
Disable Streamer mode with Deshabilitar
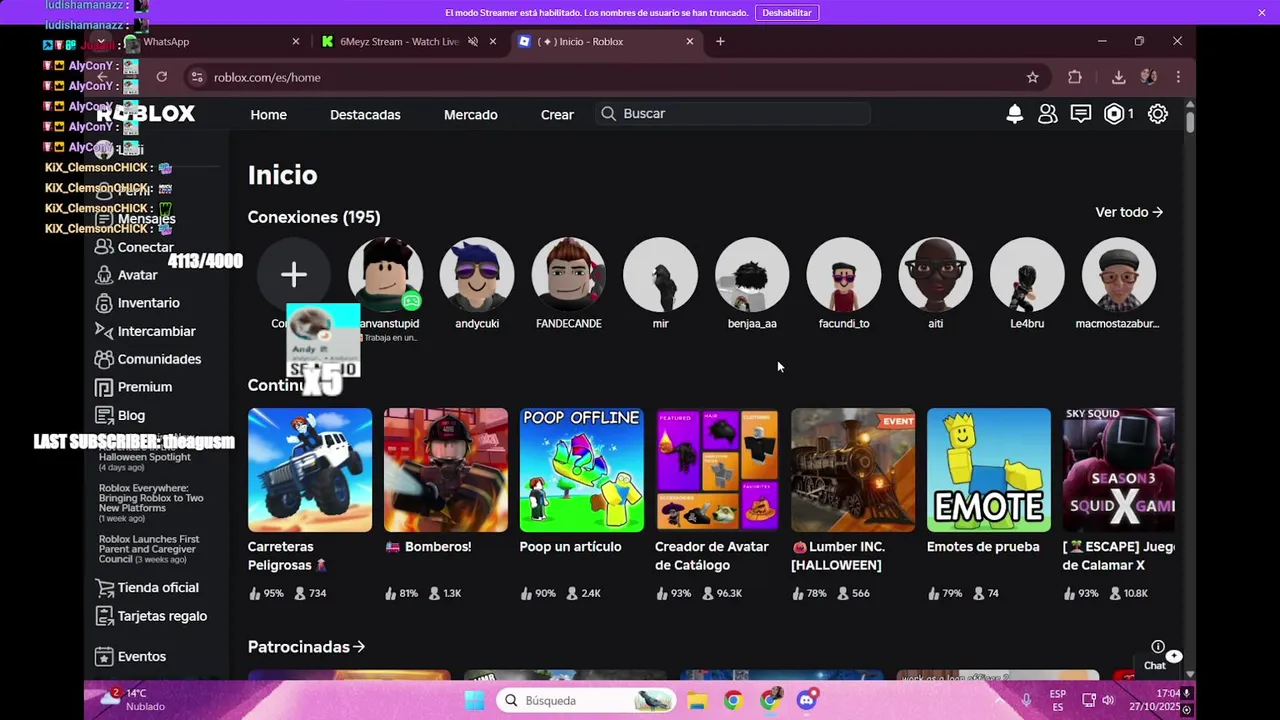coord(787,12)
